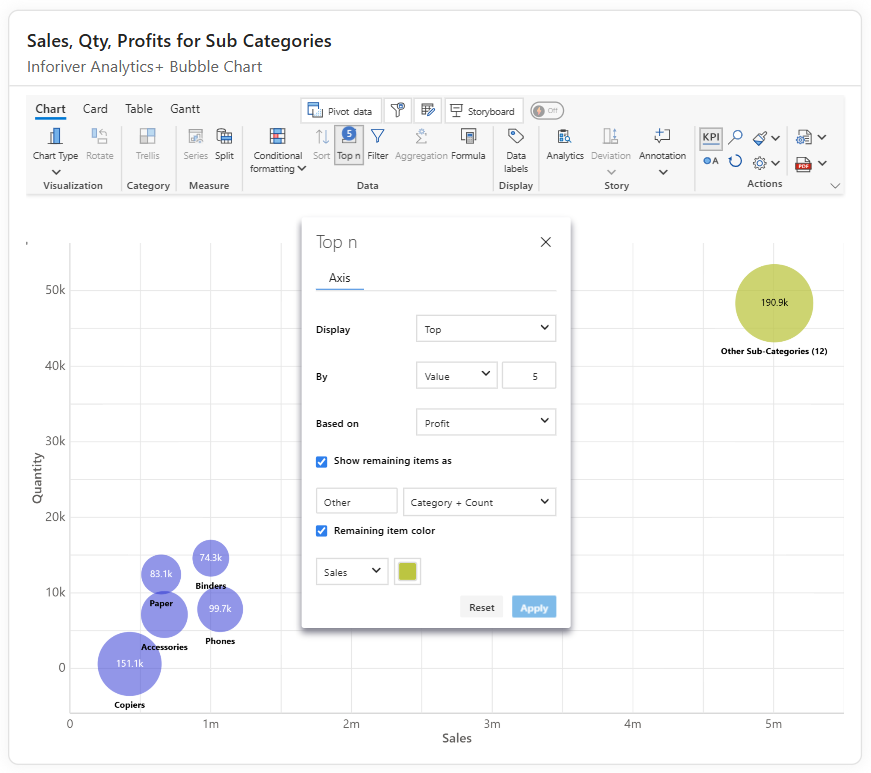The image size is (871, 773).
Task: Click the magnifier search icon
Action: pyautogui.click(x=735, y=137)
